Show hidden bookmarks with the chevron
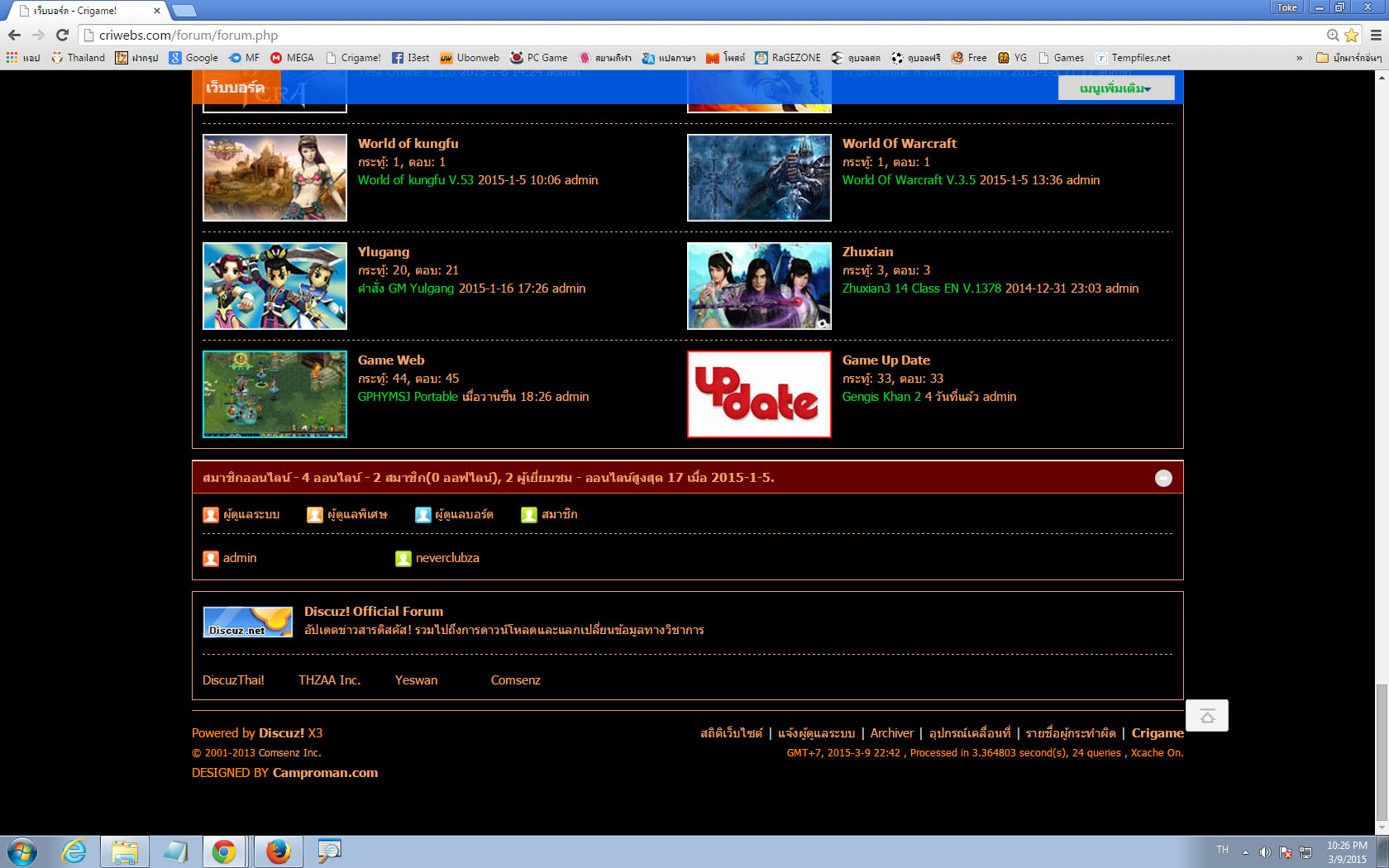 1300,58
